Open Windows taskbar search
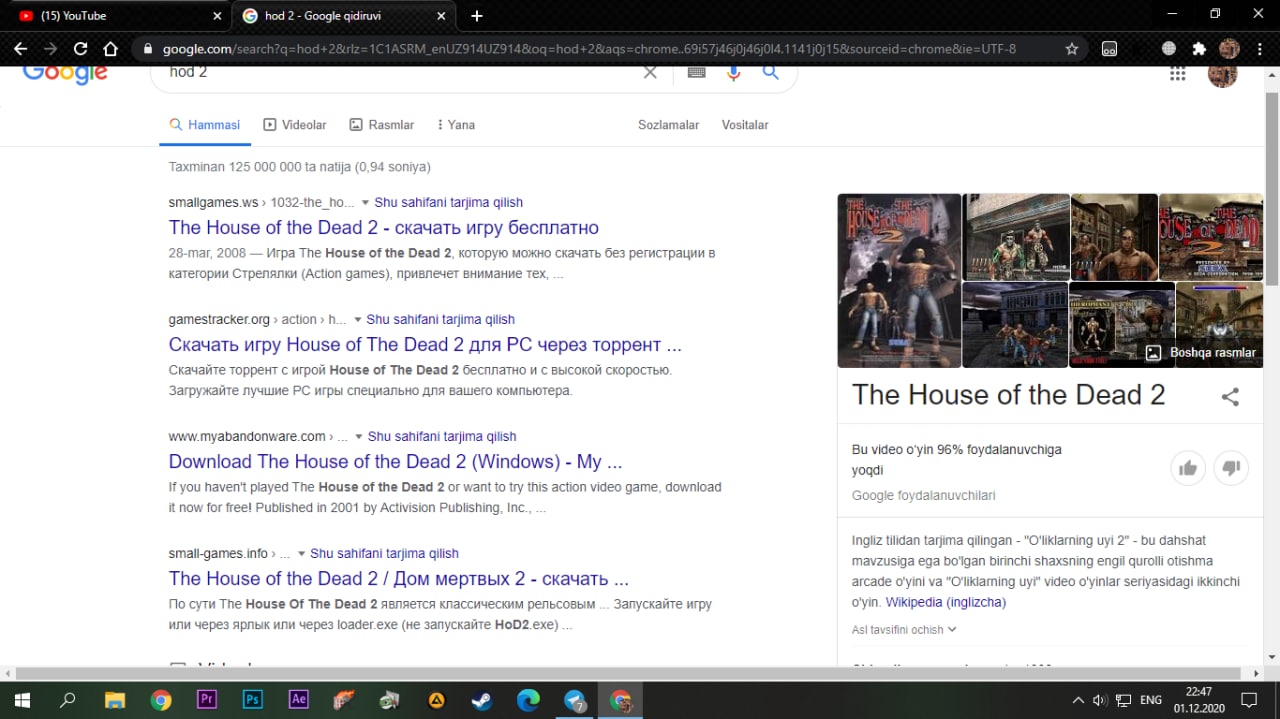 tap(68, 700)
